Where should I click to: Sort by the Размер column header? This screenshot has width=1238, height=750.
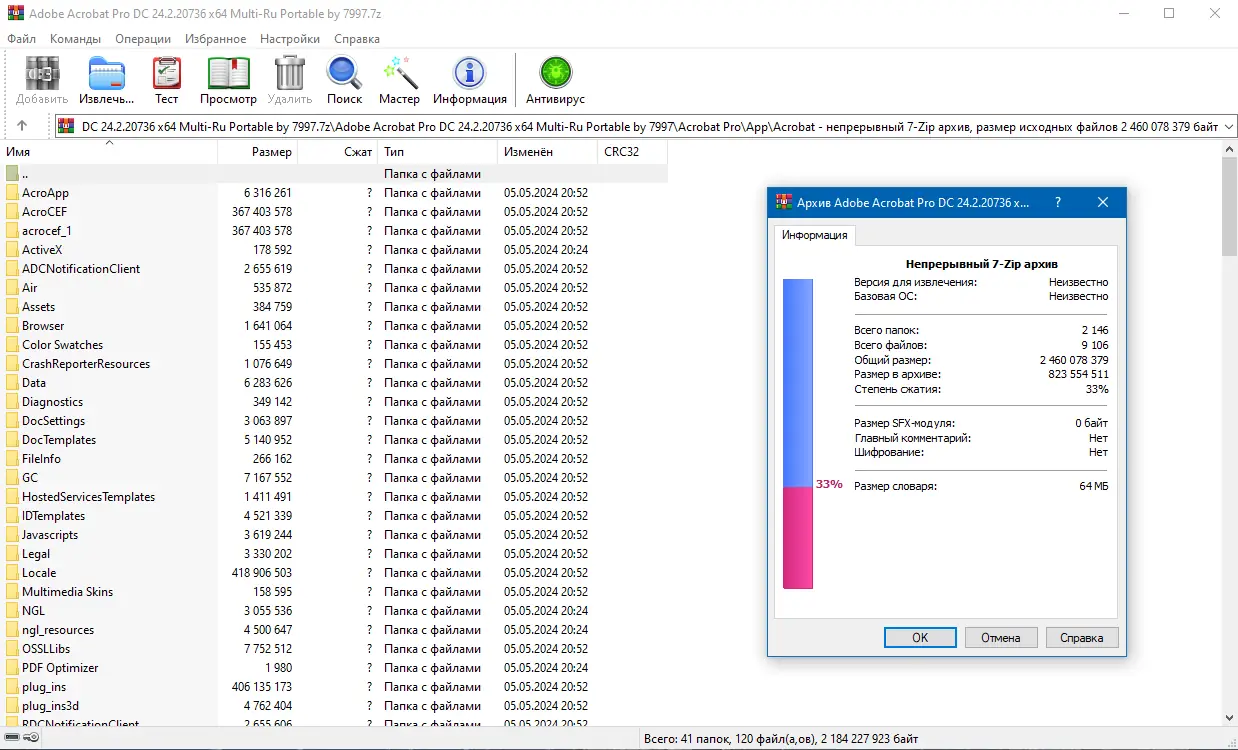click(258, 152)
